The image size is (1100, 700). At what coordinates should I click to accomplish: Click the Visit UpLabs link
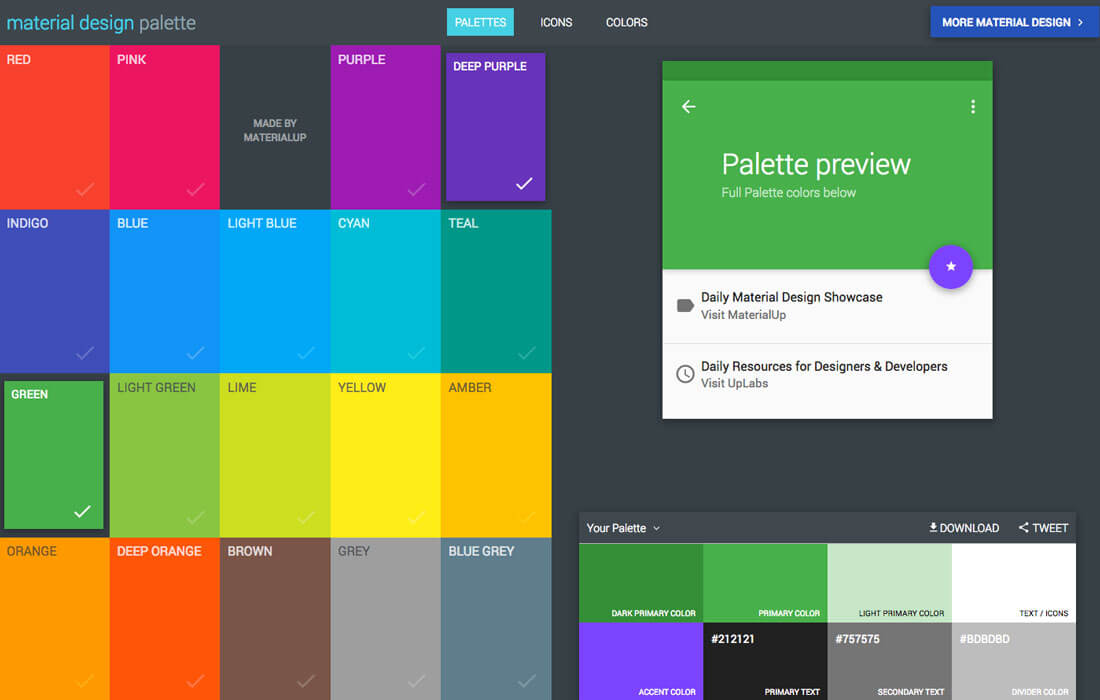(734, 383)
